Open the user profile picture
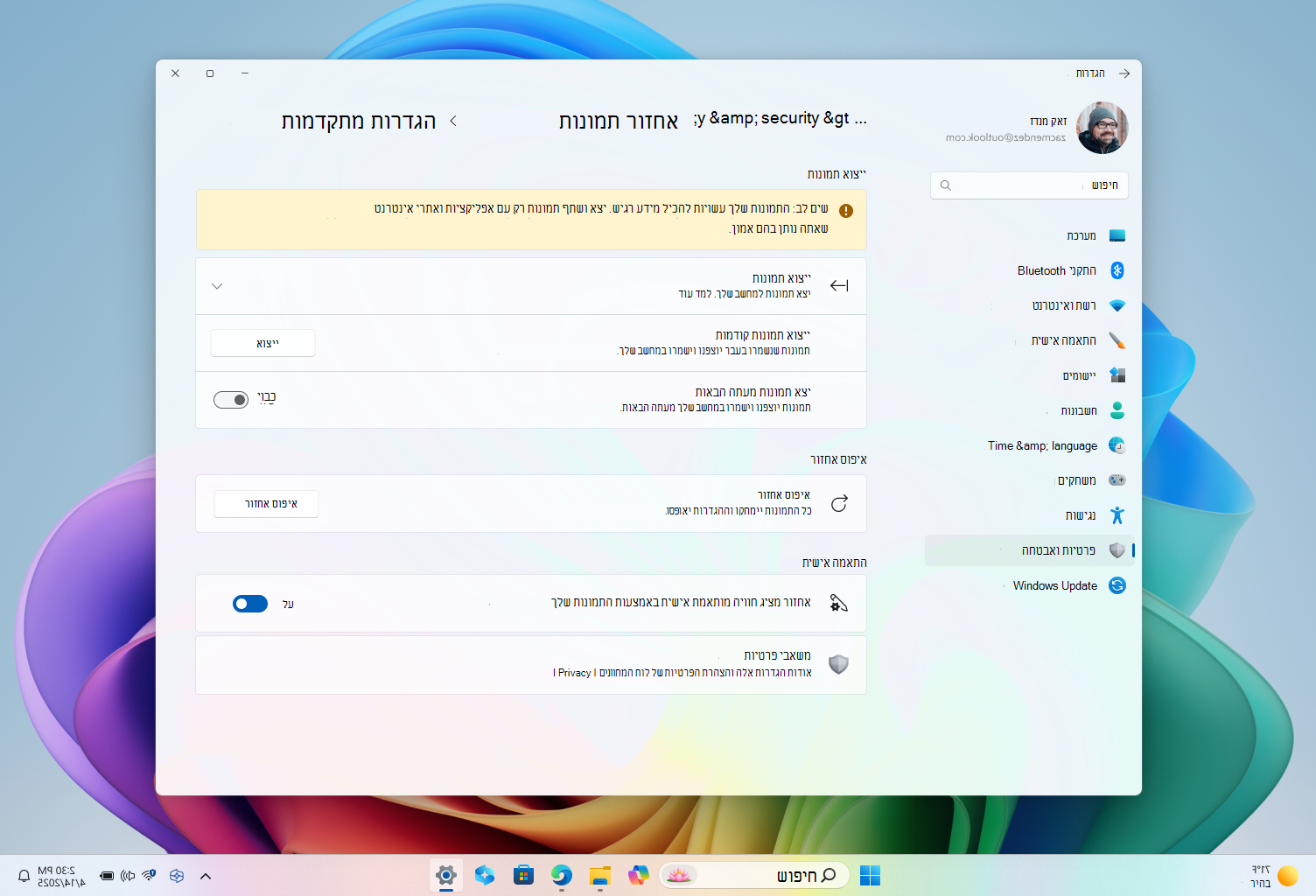 pyautogui.click(x=1102, y=128)
